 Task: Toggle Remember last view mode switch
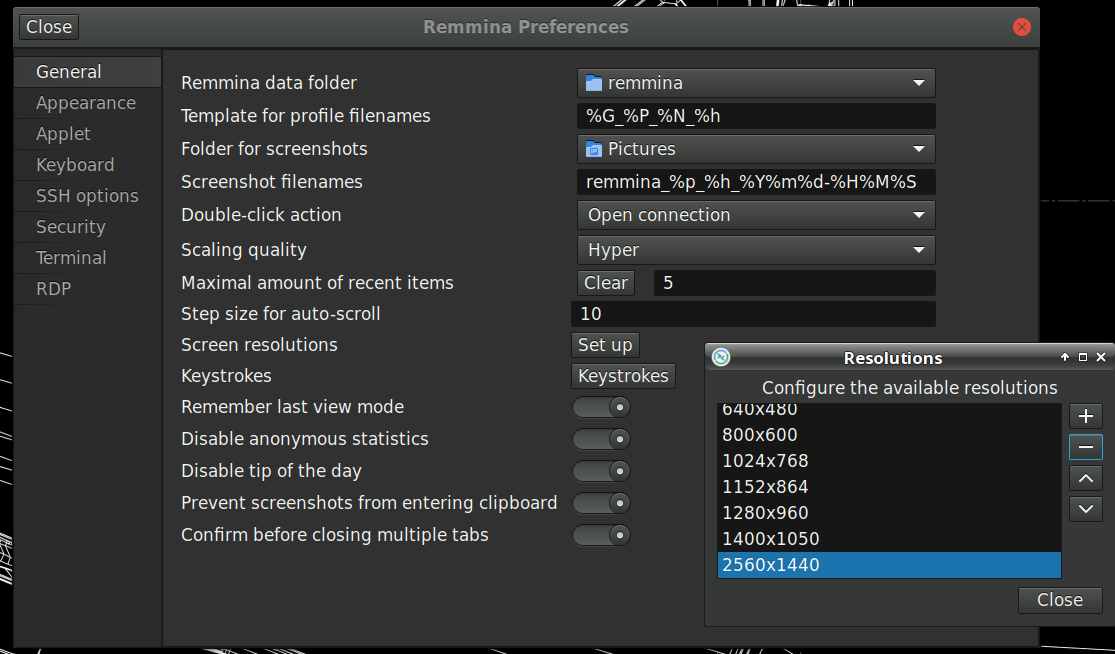coord(602,407)
